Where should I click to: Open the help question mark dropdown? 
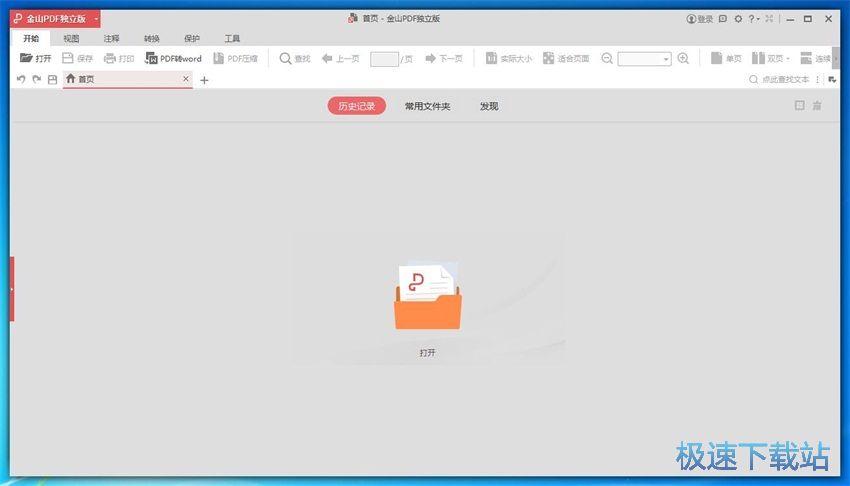point(754,18)
